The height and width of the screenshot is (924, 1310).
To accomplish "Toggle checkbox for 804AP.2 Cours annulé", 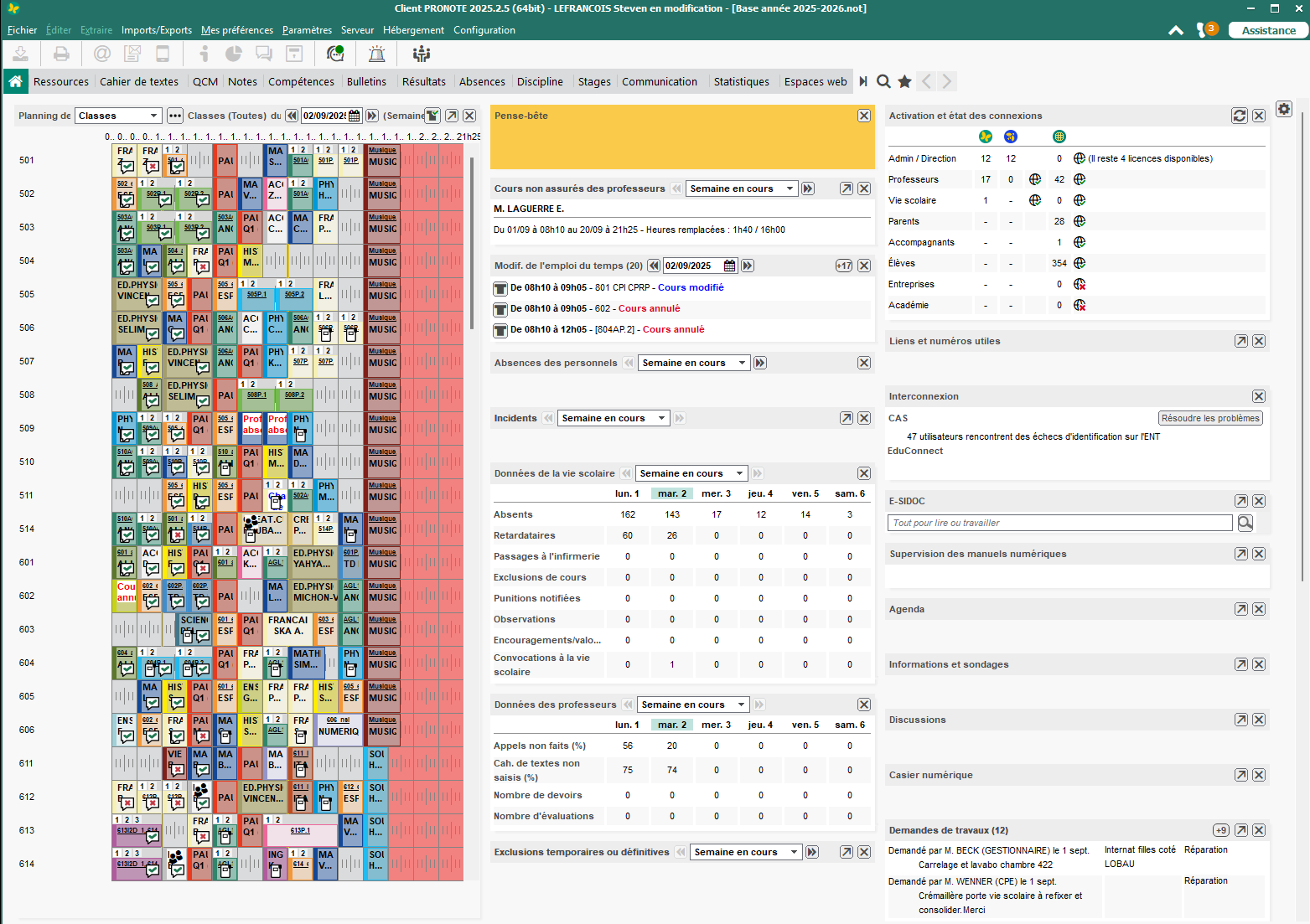I will point(500,330).
